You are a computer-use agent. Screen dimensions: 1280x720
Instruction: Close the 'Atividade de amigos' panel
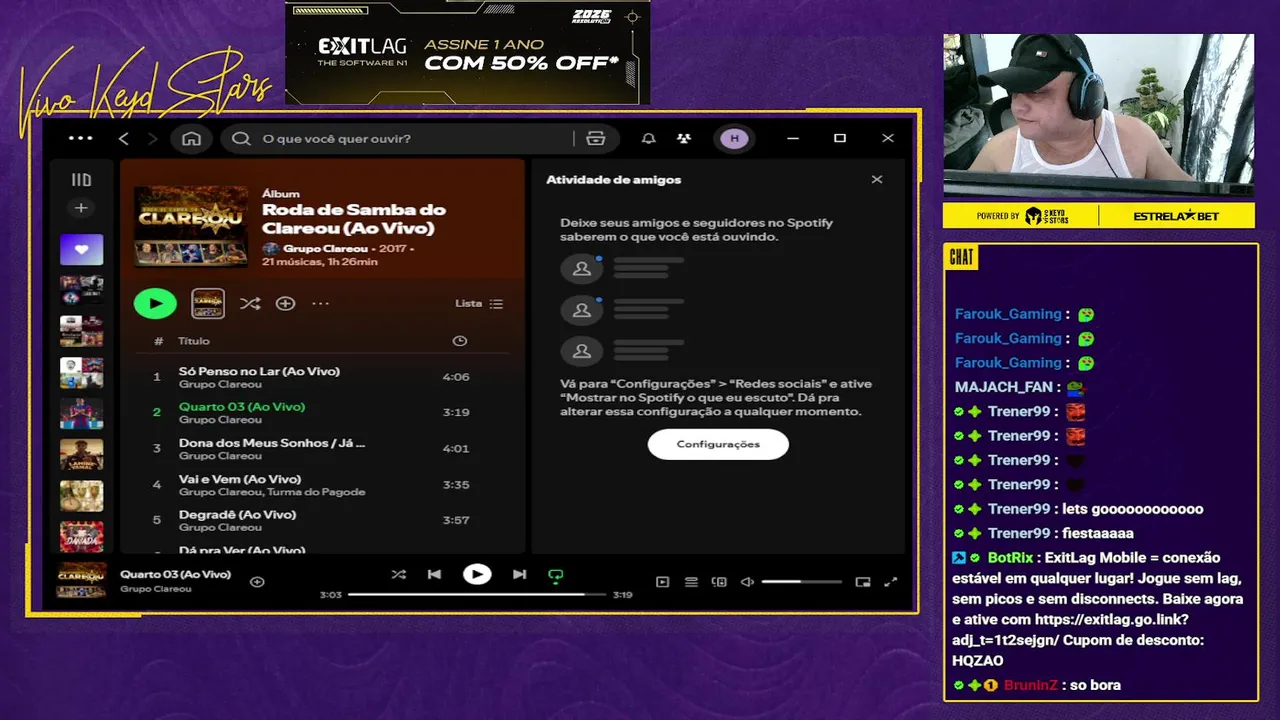(877, 180)
